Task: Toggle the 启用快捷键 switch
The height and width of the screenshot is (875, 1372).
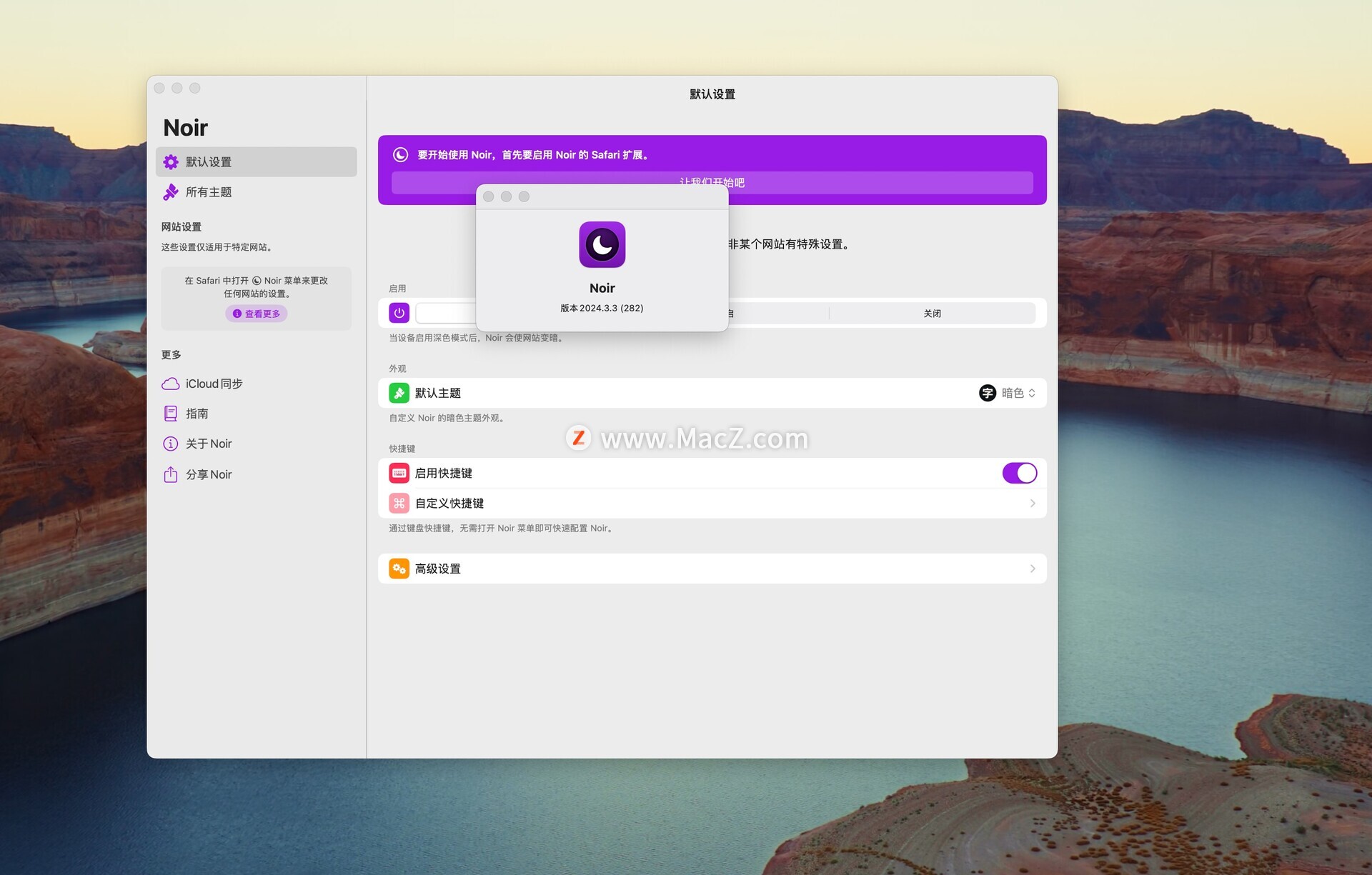Action: (1019, 473)
